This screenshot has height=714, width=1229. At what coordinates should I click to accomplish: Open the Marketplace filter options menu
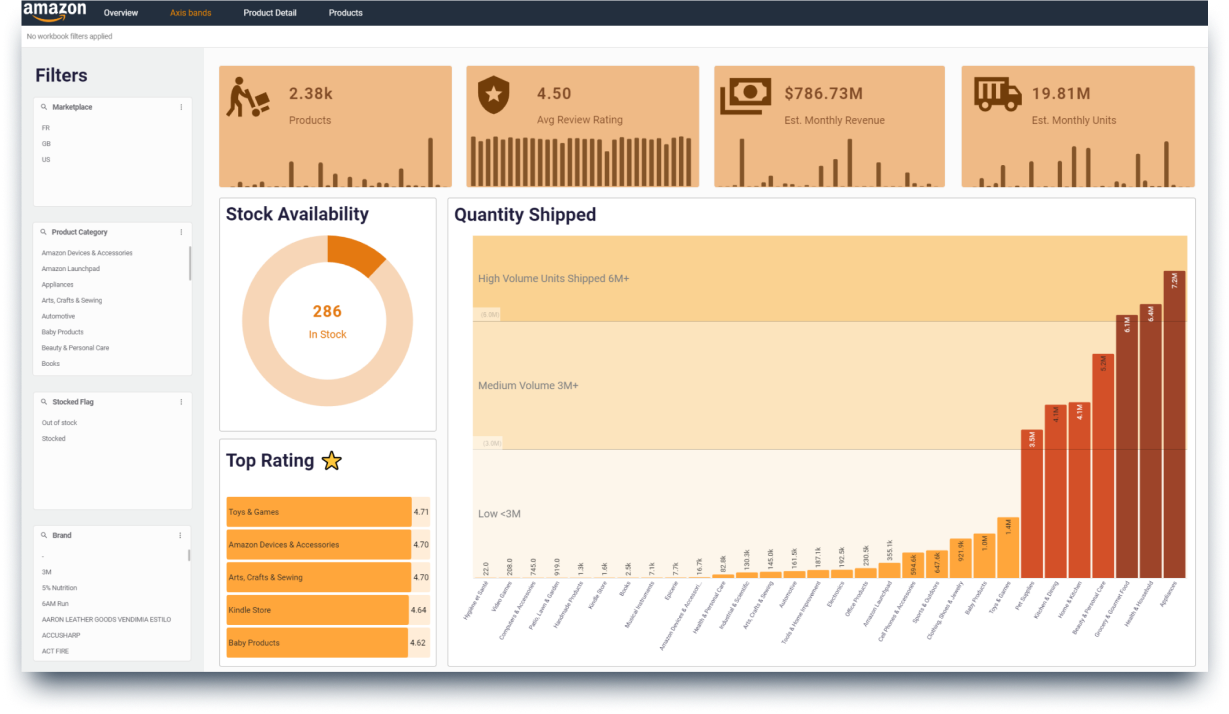181,107
